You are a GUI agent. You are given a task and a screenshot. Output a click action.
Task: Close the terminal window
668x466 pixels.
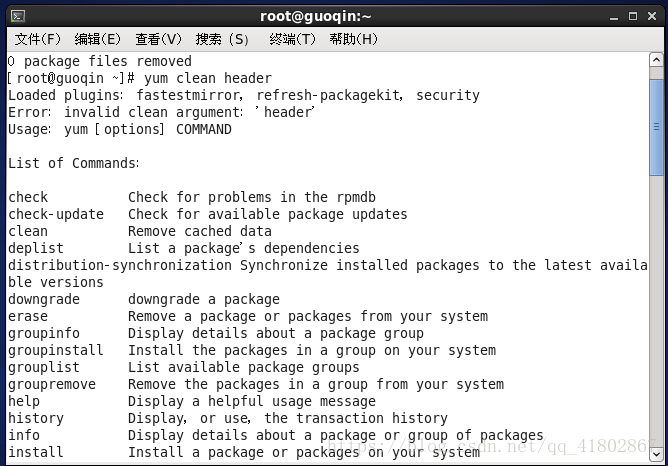(x=652, y=17)
